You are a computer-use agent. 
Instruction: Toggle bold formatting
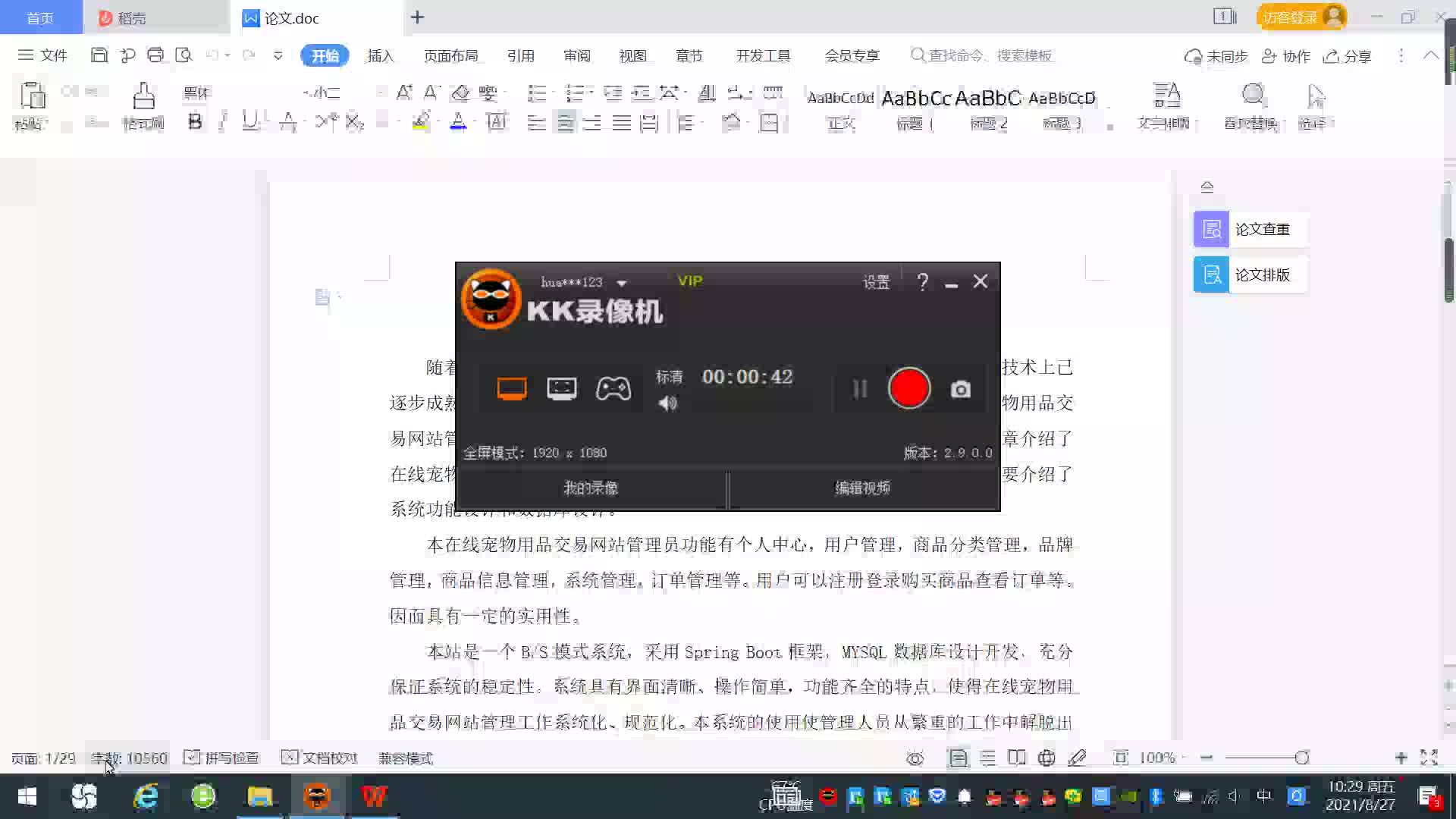click(195, 122)
